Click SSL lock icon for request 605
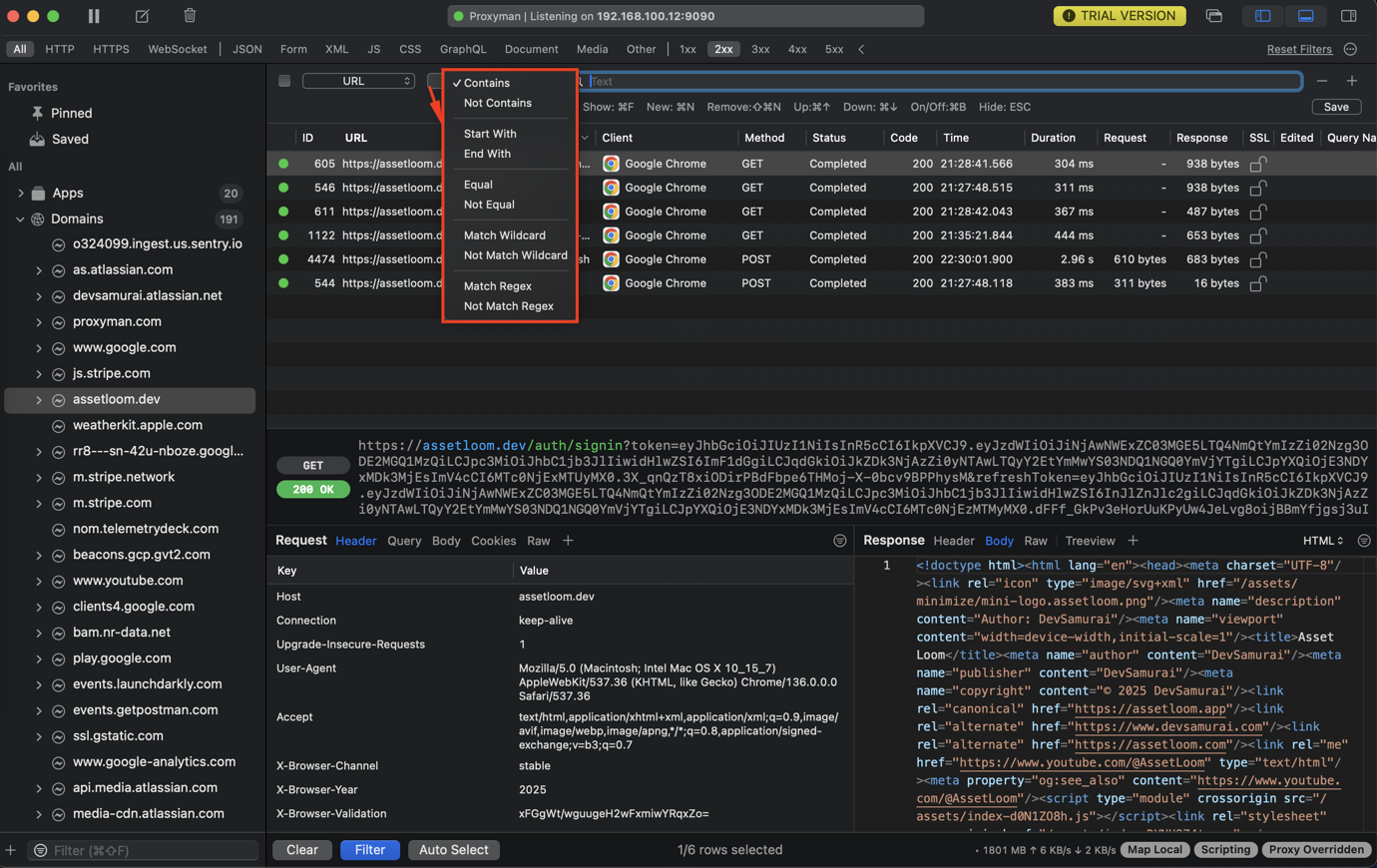The image size is (1377, 868). (1258, 164)
